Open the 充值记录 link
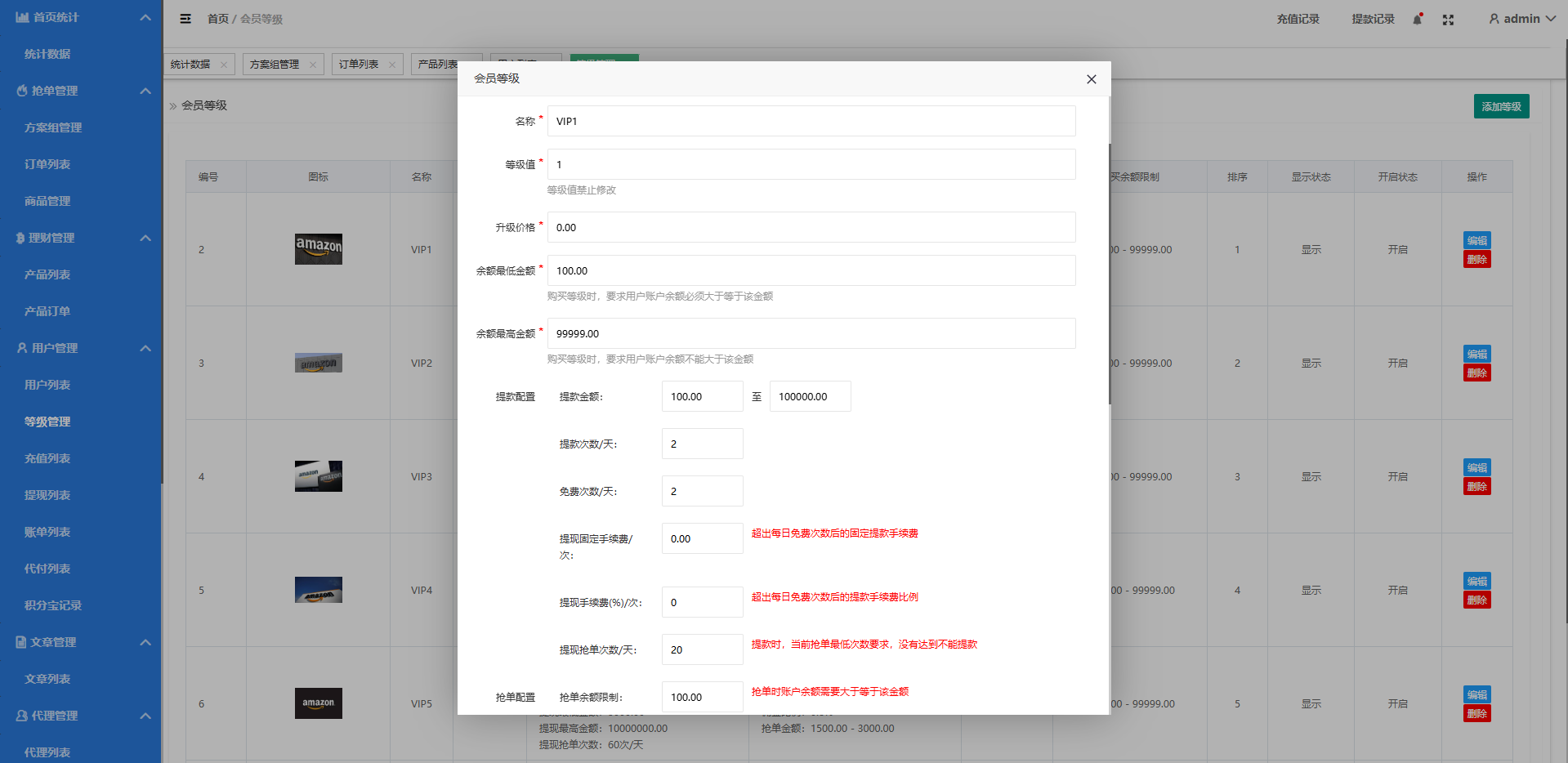This screenshot has height=763, width=1568. (1298, 19)
